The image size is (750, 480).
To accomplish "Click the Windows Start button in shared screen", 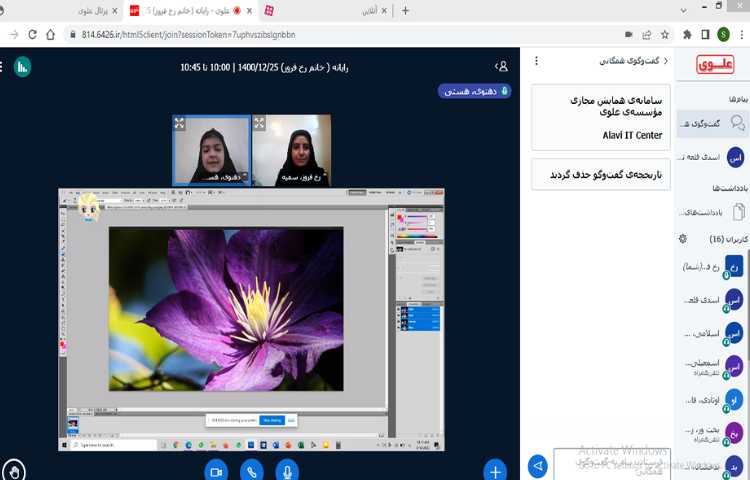I will tap(64, 445).
